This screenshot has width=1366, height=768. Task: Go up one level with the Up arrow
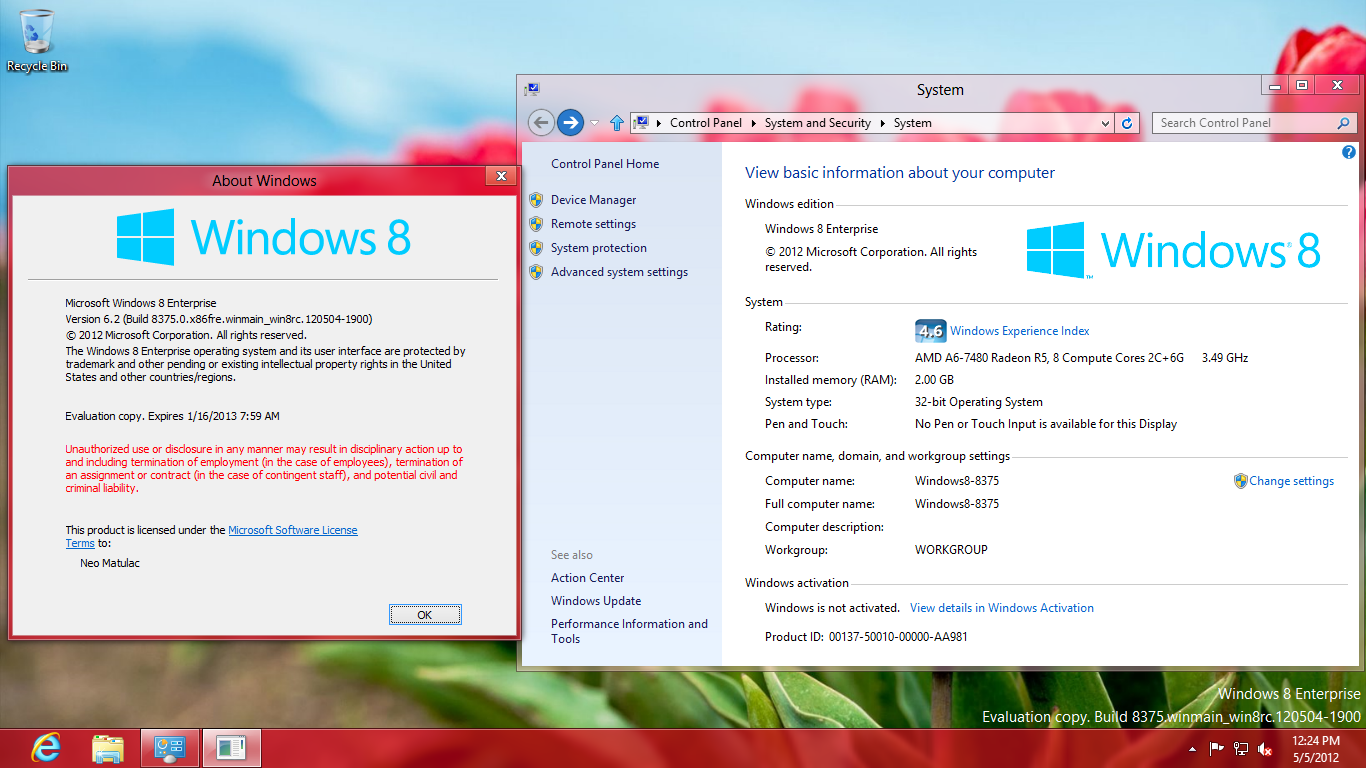pyautogui.click(x=617, y=123)
